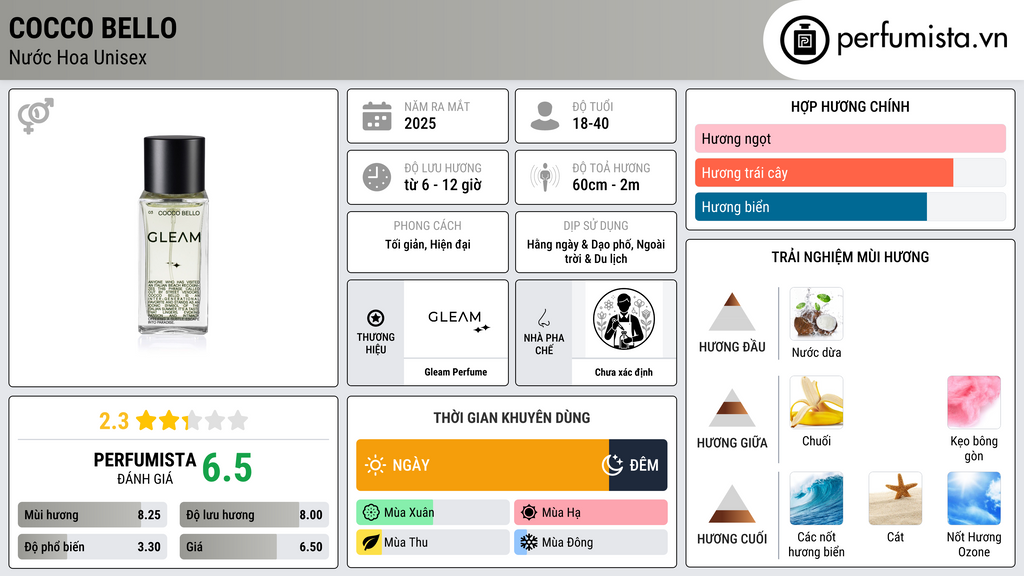Click the Thời gian khuyên dùng heading
This screenshot has height=576, width=1024.
512,417
